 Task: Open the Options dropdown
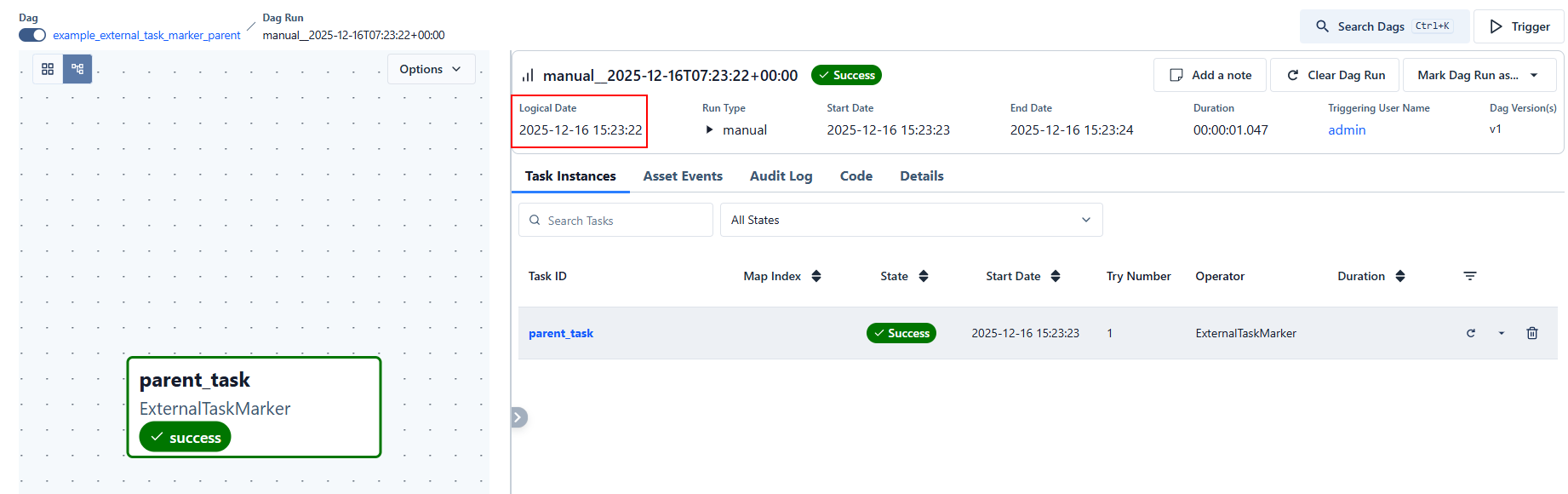431,69
